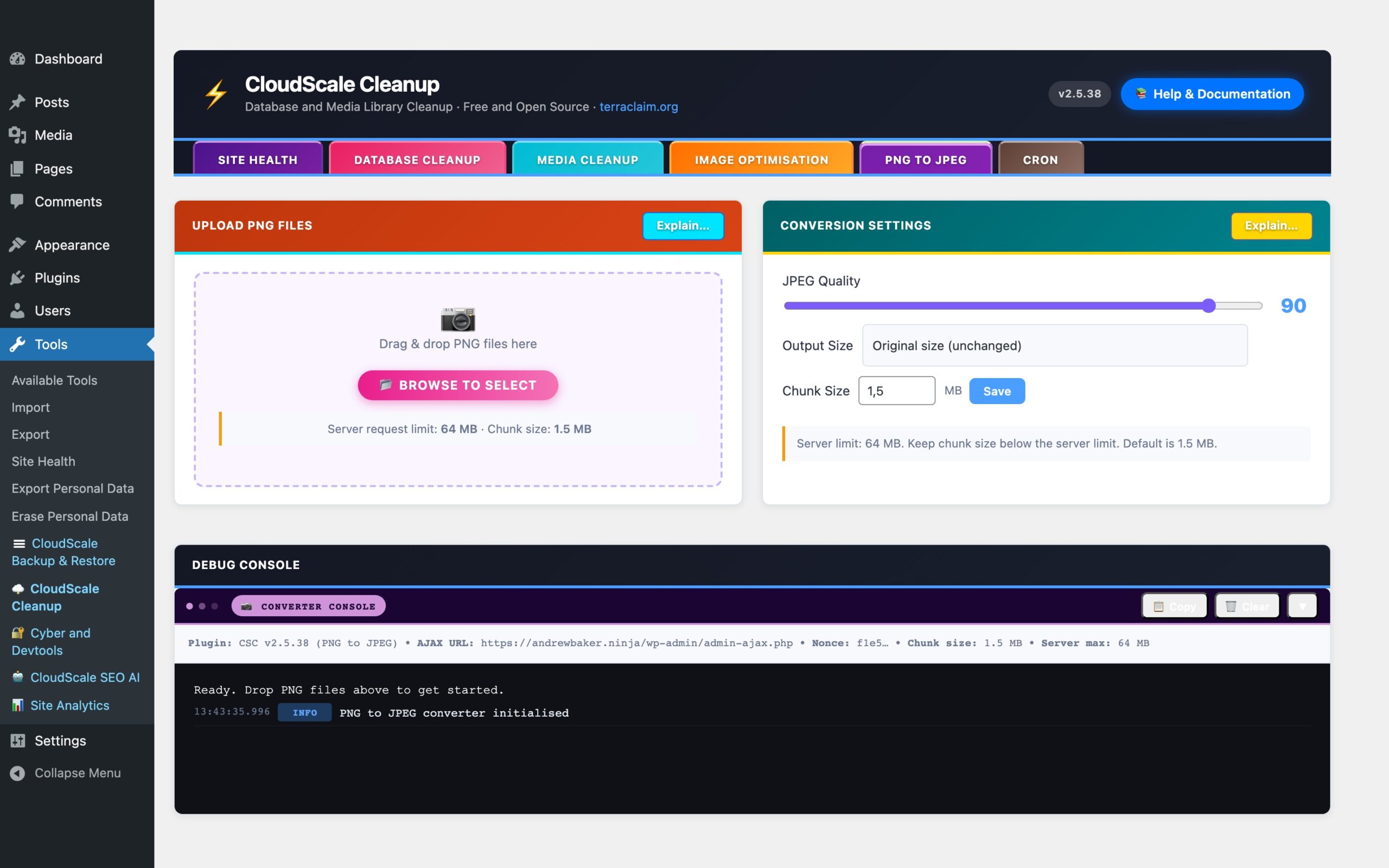The height and width of the screenshot is (868, 1389).
Task: Open the Dashboard gauge icon
Action: click(x=17, y=59)
